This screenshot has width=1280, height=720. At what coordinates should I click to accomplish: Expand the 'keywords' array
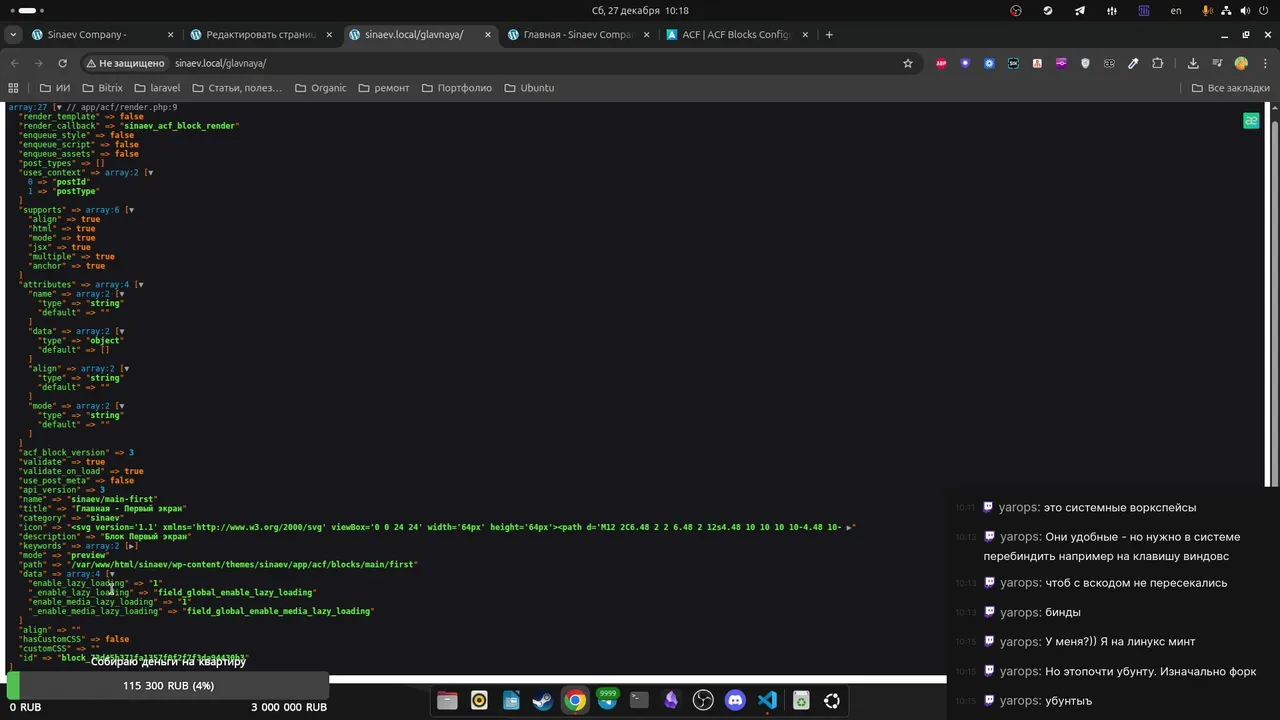(132, 546)
